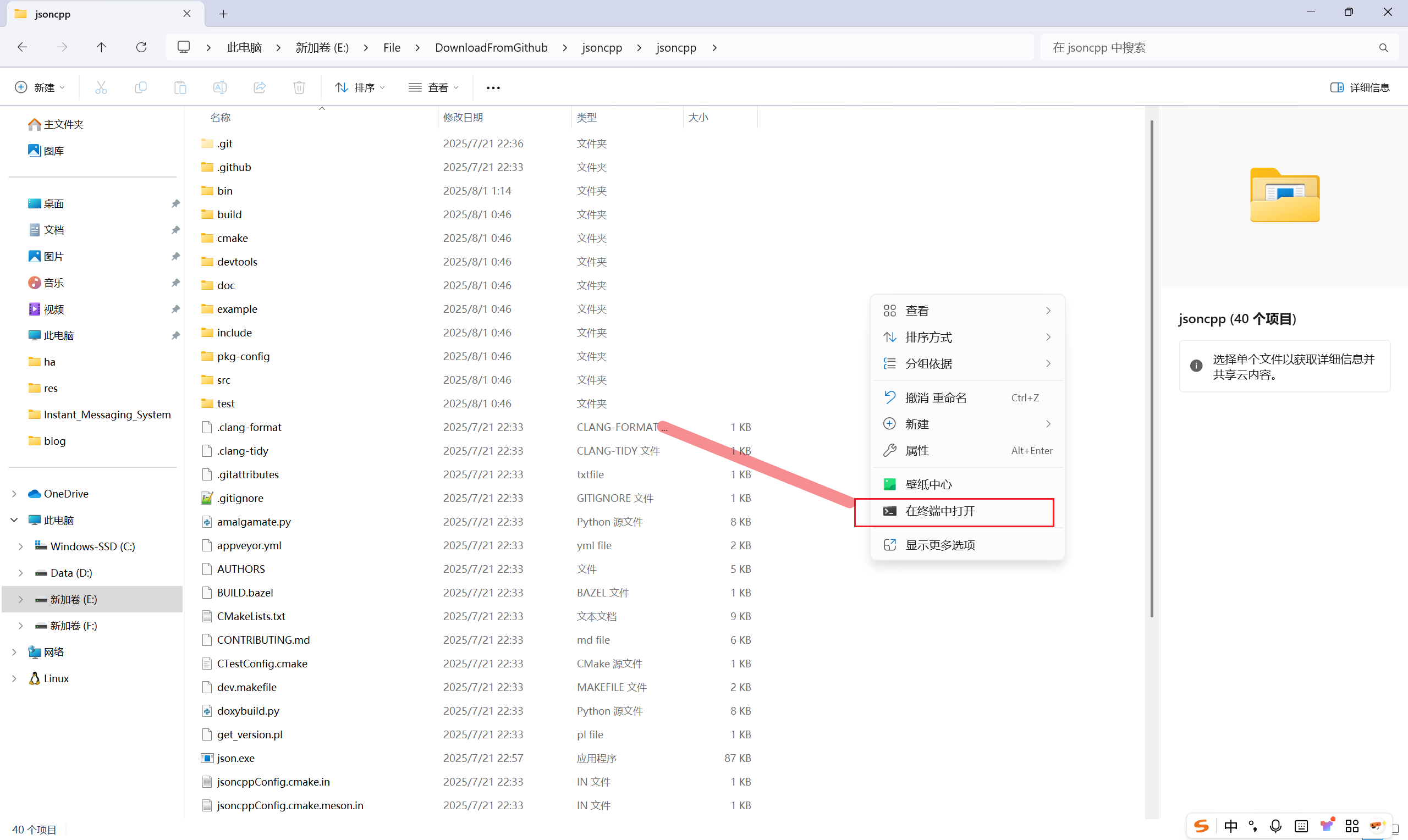
Task: Select 属性 in the context menu
Action: coord(917,450)
